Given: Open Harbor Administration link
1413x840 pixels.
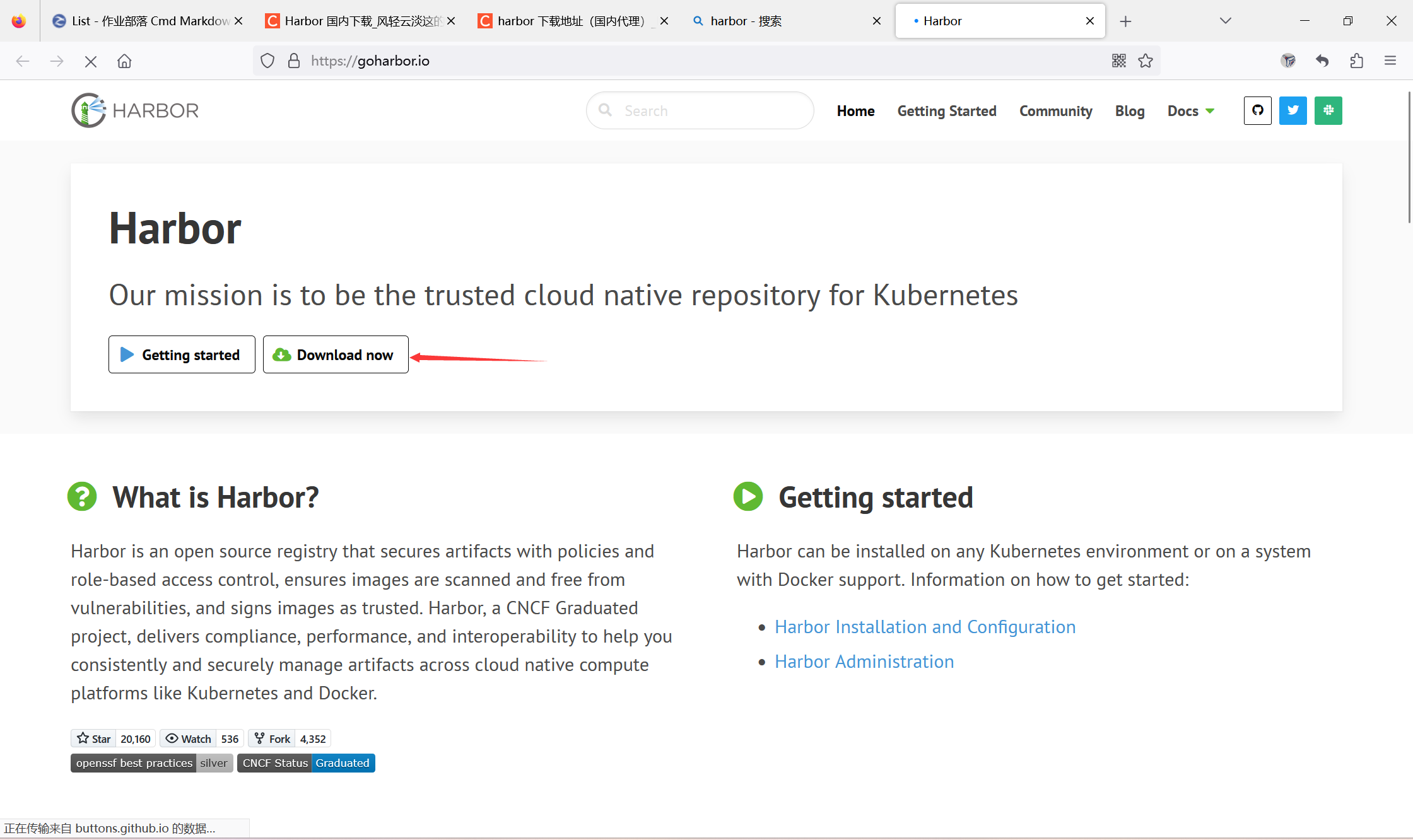Looking at the screenshot, I should pos(864,662).
